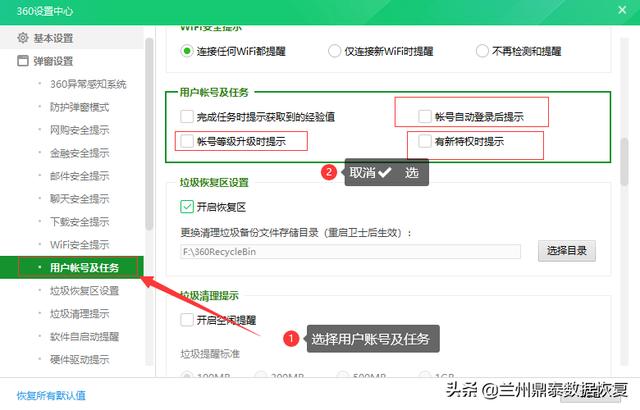This screenshot has height=410, width=640.
Task: Open 基本设置 via its gear icon
Action: 24,38
